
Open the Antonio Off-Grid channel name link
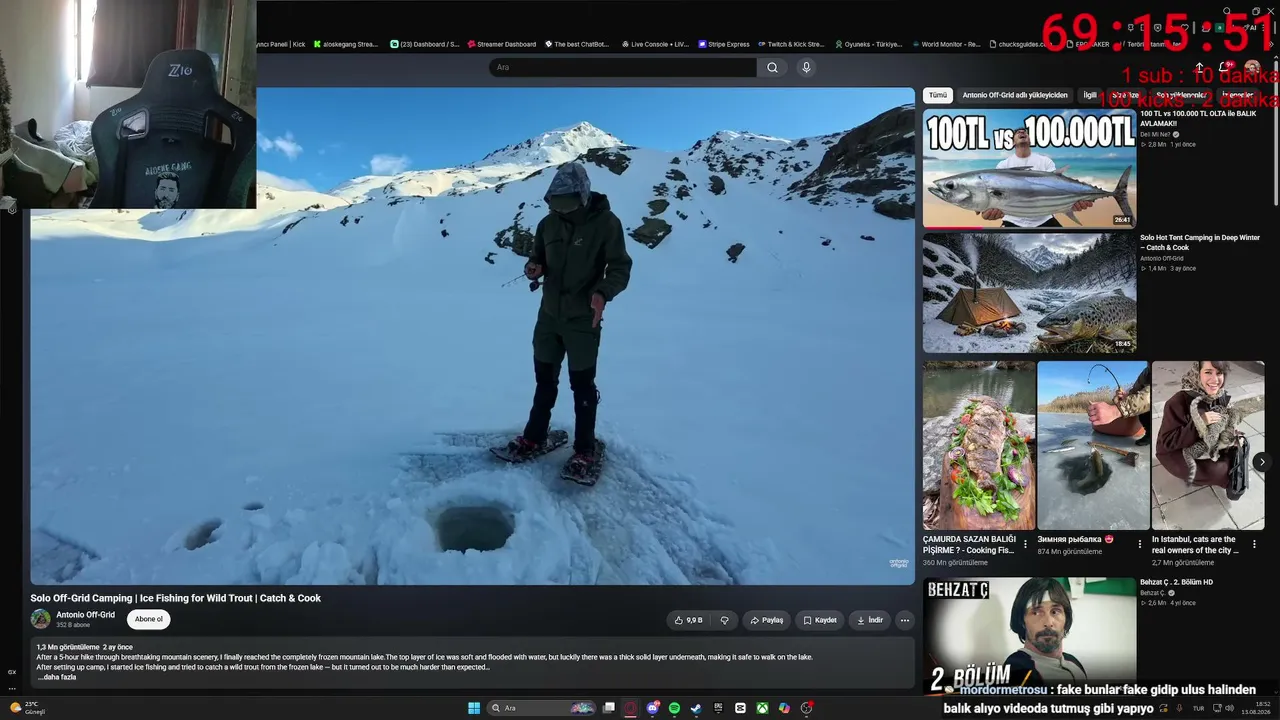coord(85,615)
